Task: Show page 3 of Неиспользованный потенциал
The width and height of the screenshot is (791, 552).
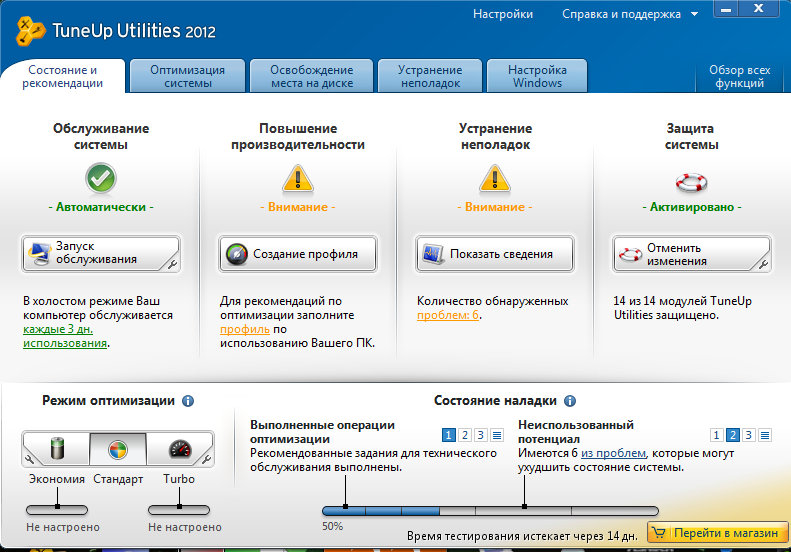Action: [x=749, y=434]
